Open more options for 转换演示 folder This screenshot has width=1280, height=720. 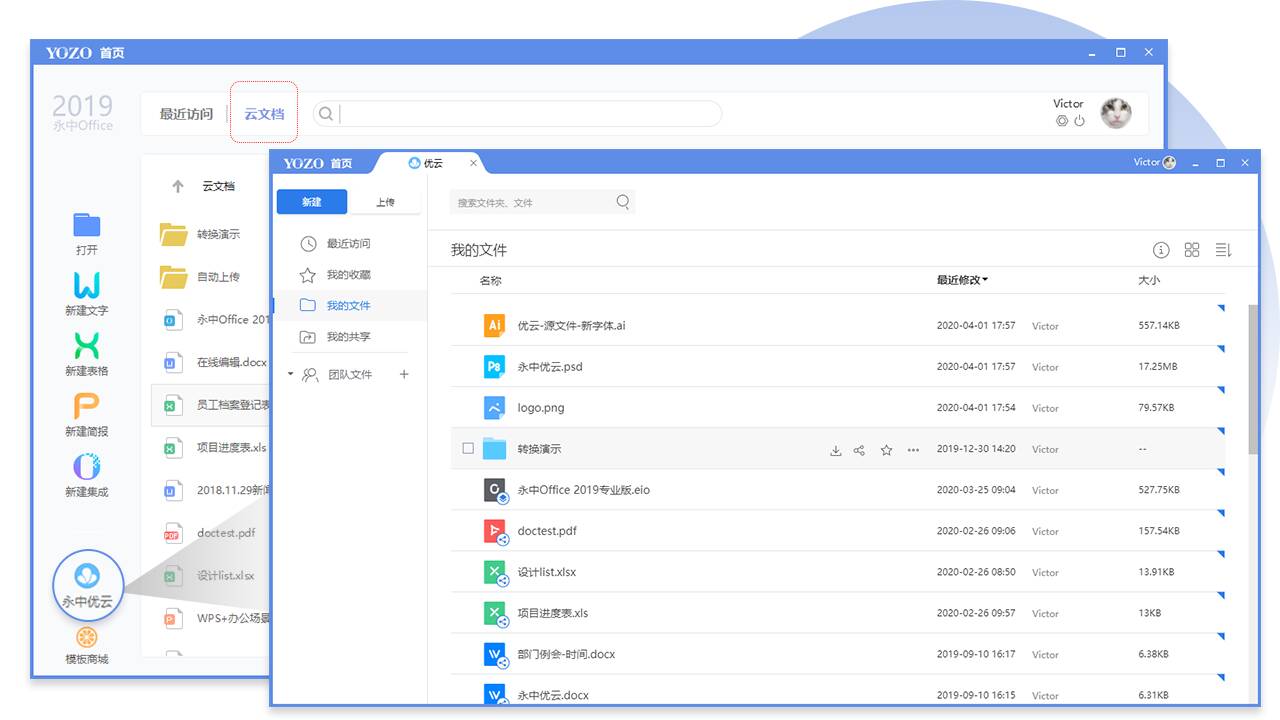click(913, 450)
